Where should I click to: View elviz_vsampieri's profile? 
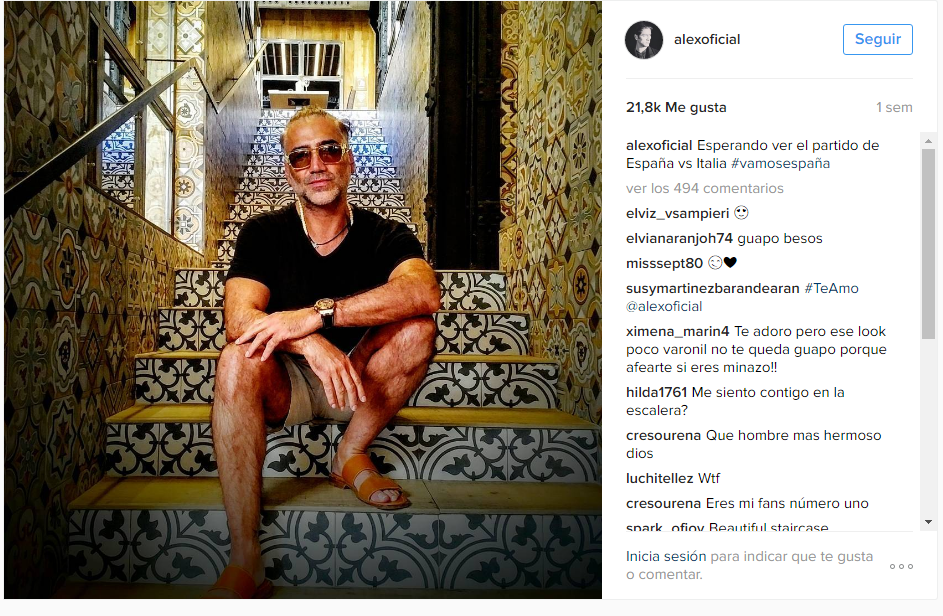[x=677, y=214]
